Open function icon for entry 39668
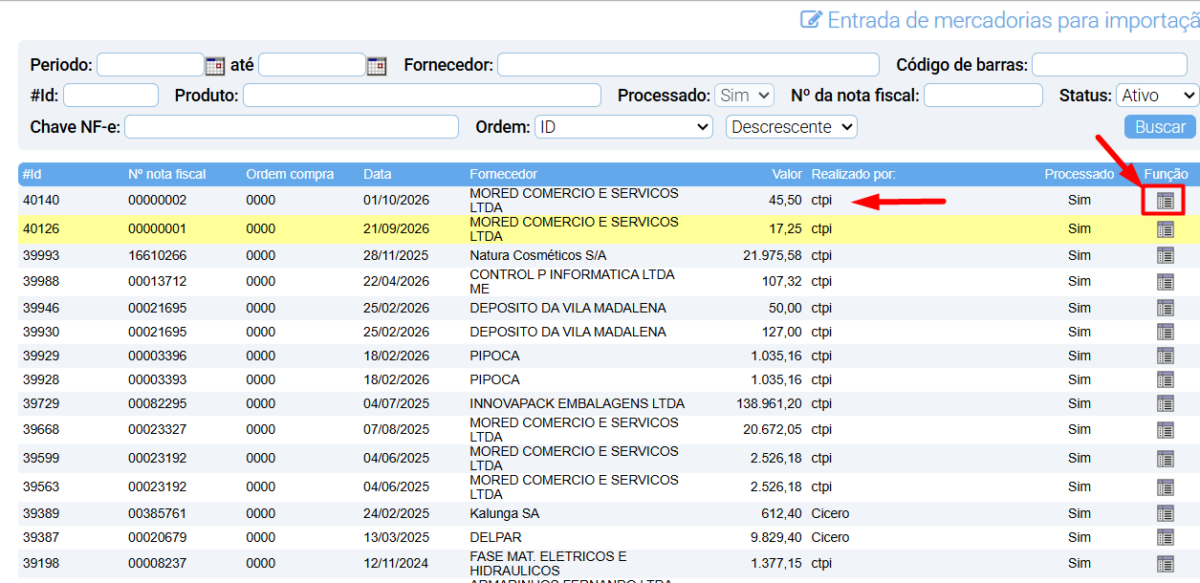 point(1165,430)
